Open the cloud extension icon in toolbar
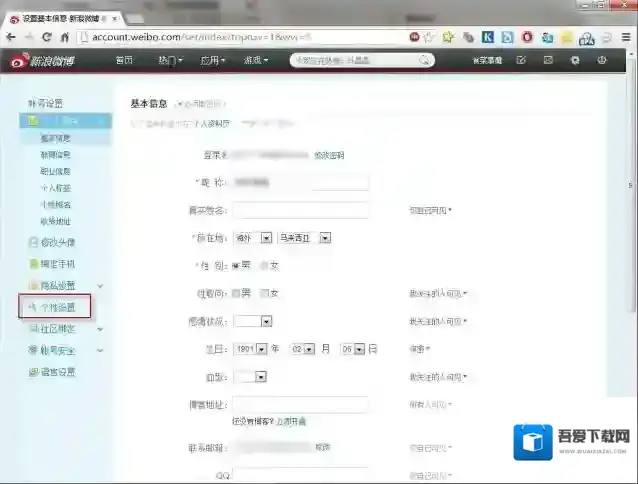 coord(587,39)
